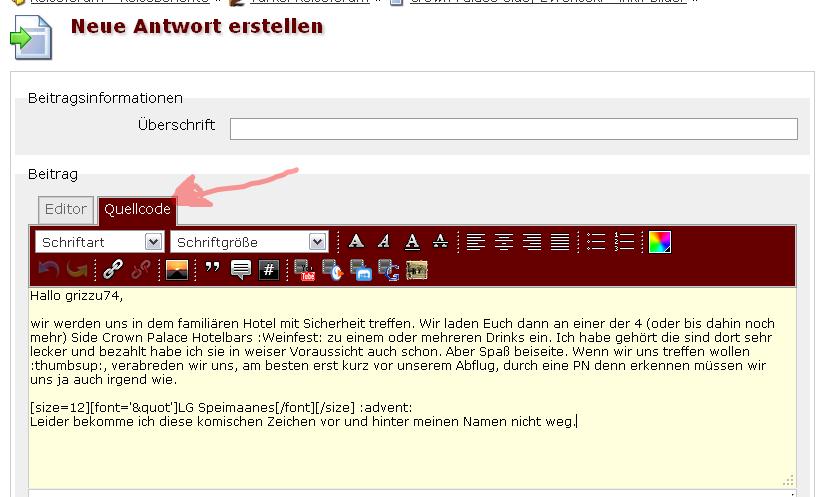Insert code block with hash icon
826x497 pixels.
coord(268,269)
